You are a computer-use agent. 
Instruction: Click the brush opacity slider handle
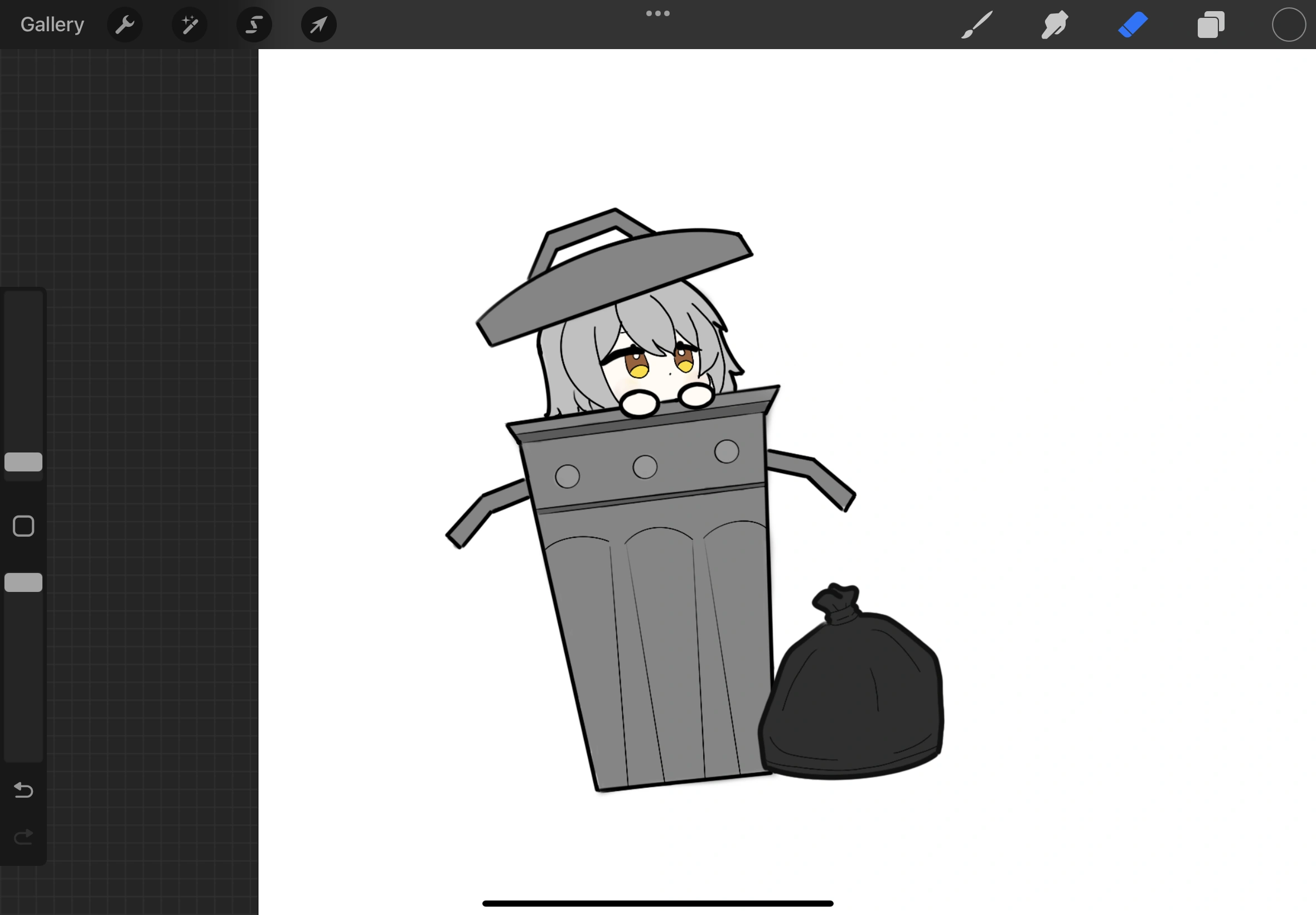(x=23, y=582)
